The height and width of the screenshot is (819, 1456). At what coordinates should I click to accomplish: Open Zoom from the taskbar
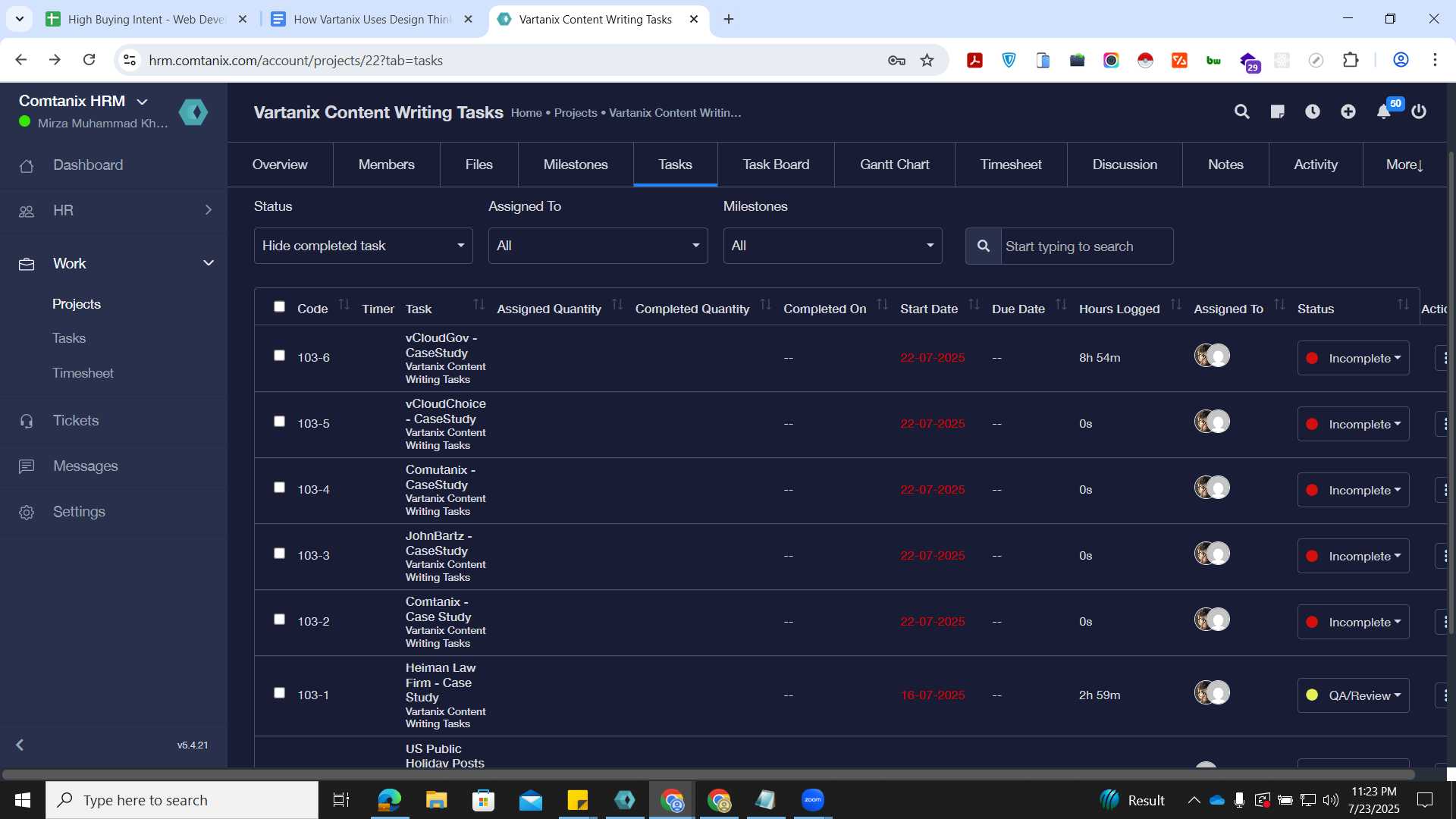(812, 800)
